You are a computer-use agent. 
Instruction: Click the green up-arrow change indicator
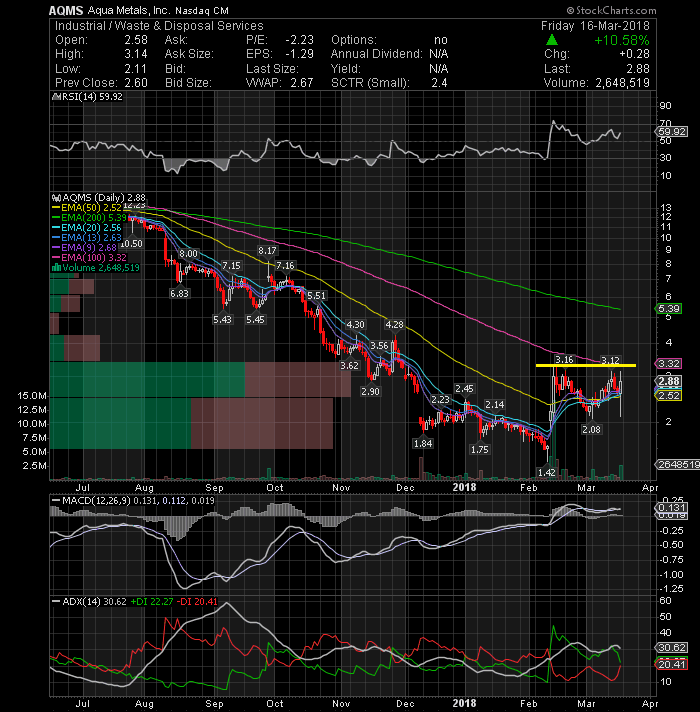tap(552, 40)
